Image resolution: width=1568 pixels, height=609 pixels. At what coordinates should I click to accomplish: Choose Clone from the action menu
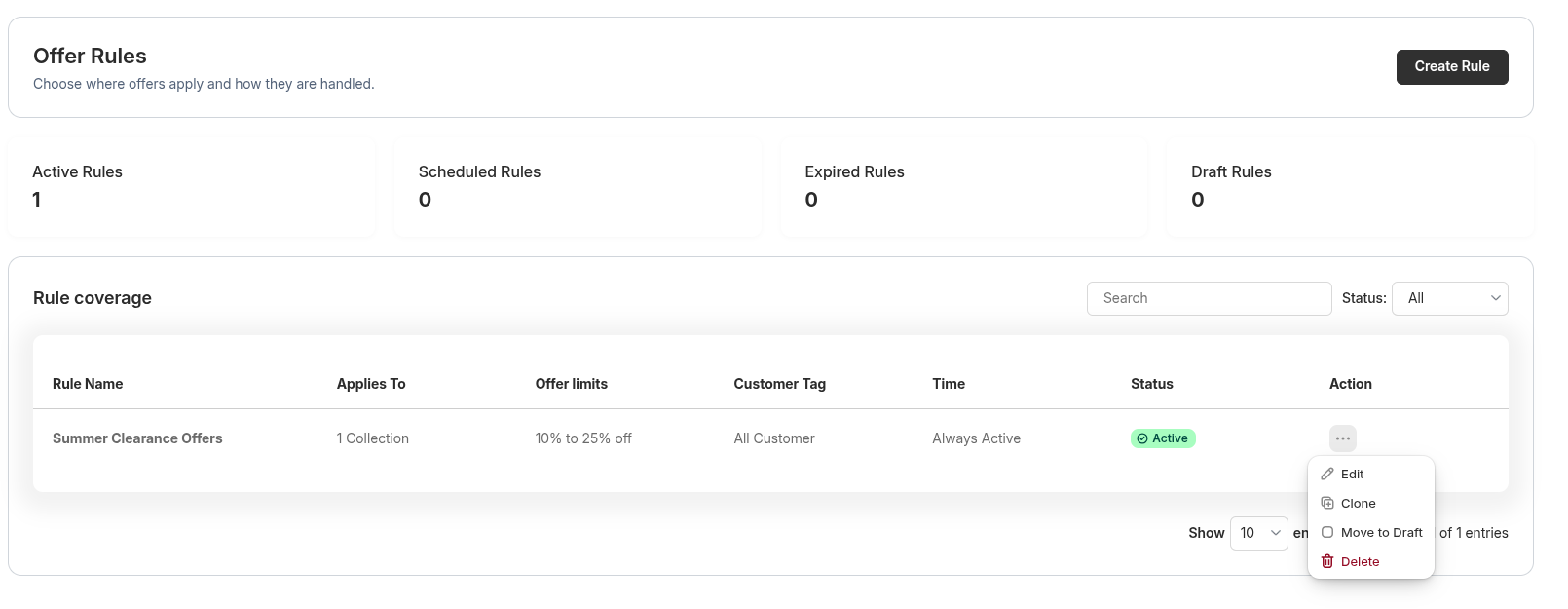[1370, 503]
